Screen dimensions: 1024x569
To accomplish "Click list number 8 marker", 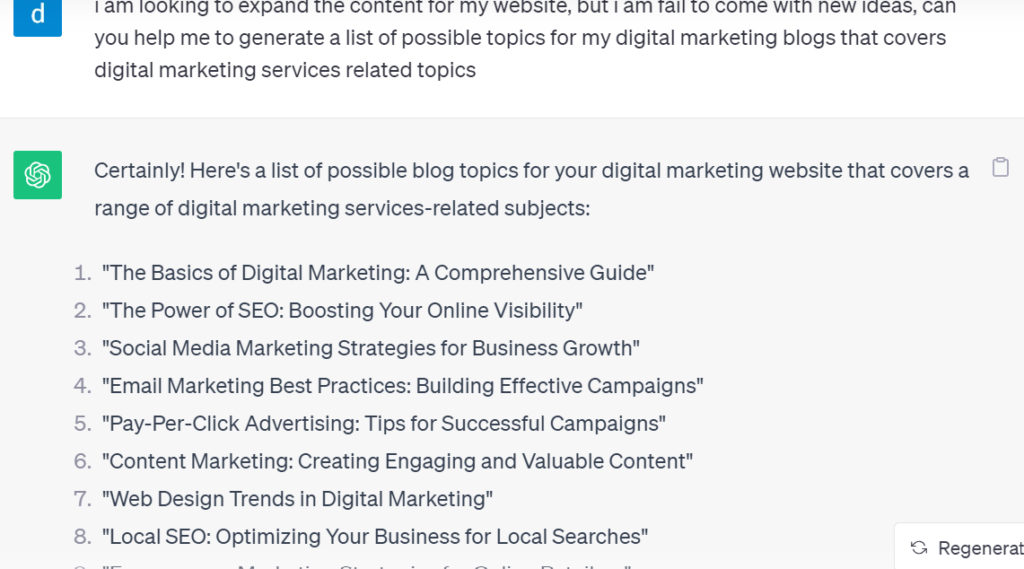I will tap(82, 537).
